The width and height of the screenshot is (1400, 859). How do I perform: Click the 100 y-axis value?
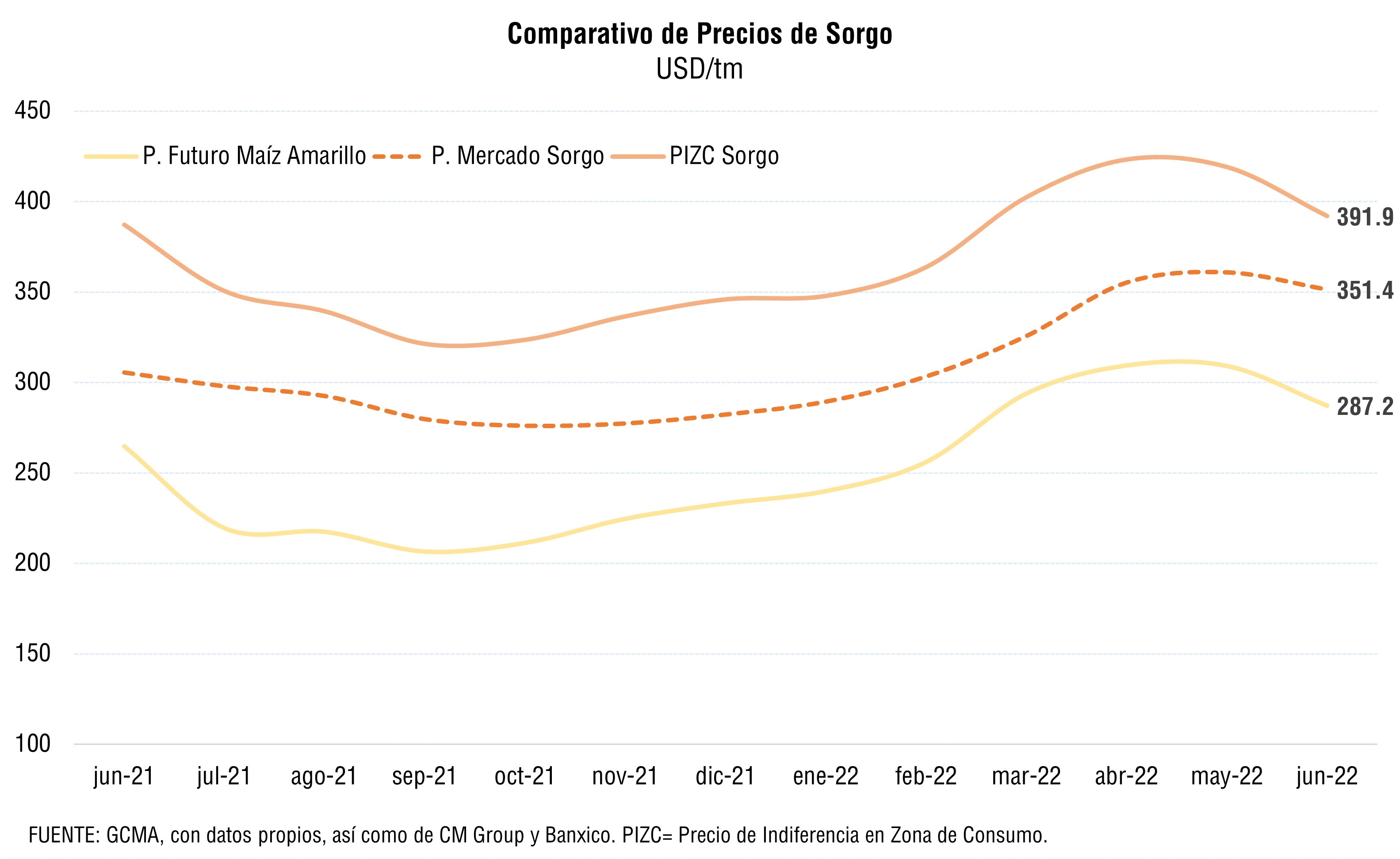(x=33, y=744)
